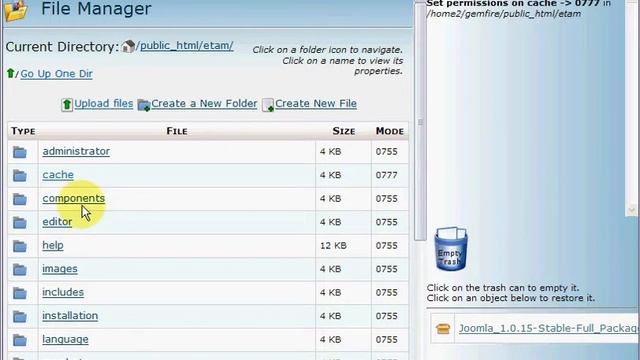Click the Type column header
Screen dimensions: 640x360
point(23,131)
